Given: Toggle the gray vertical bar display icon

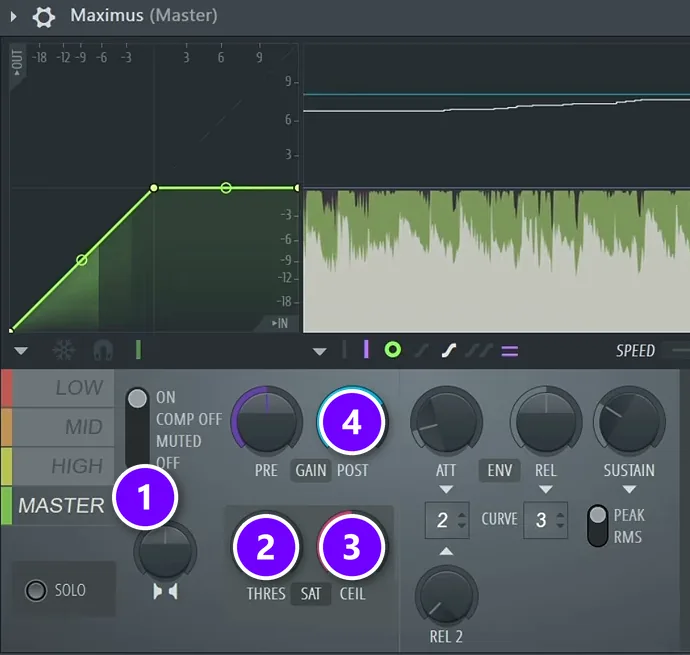Looking at the screenshot, I should tap(344, 350).
